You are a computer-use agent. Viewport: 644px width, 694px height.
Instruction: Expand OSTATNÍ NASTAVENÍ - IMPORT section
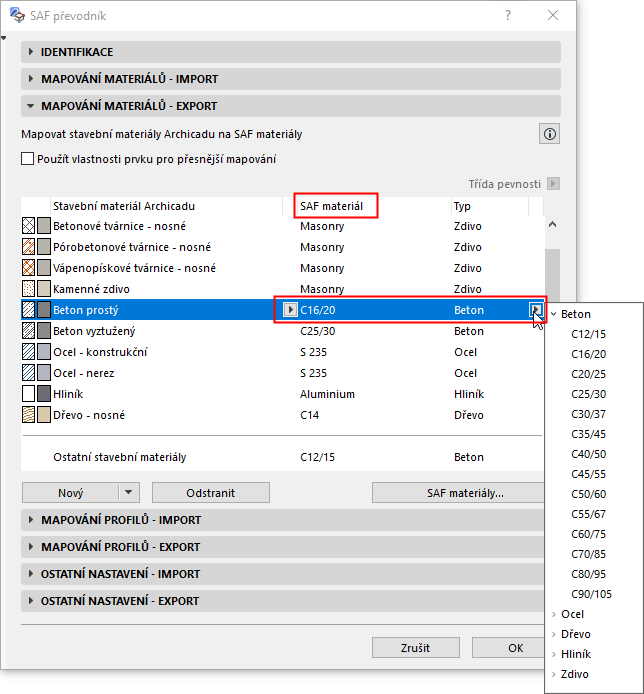tap(31, 574)
